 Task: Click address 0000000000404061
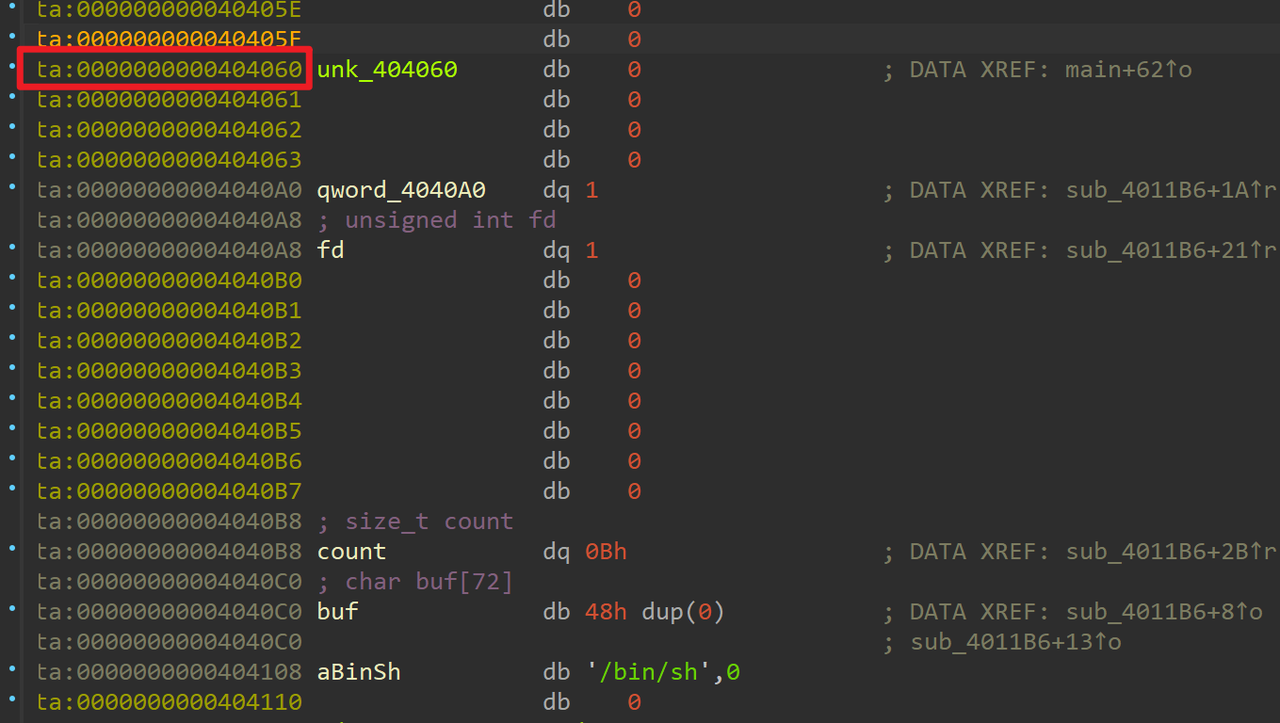(170, 100)
